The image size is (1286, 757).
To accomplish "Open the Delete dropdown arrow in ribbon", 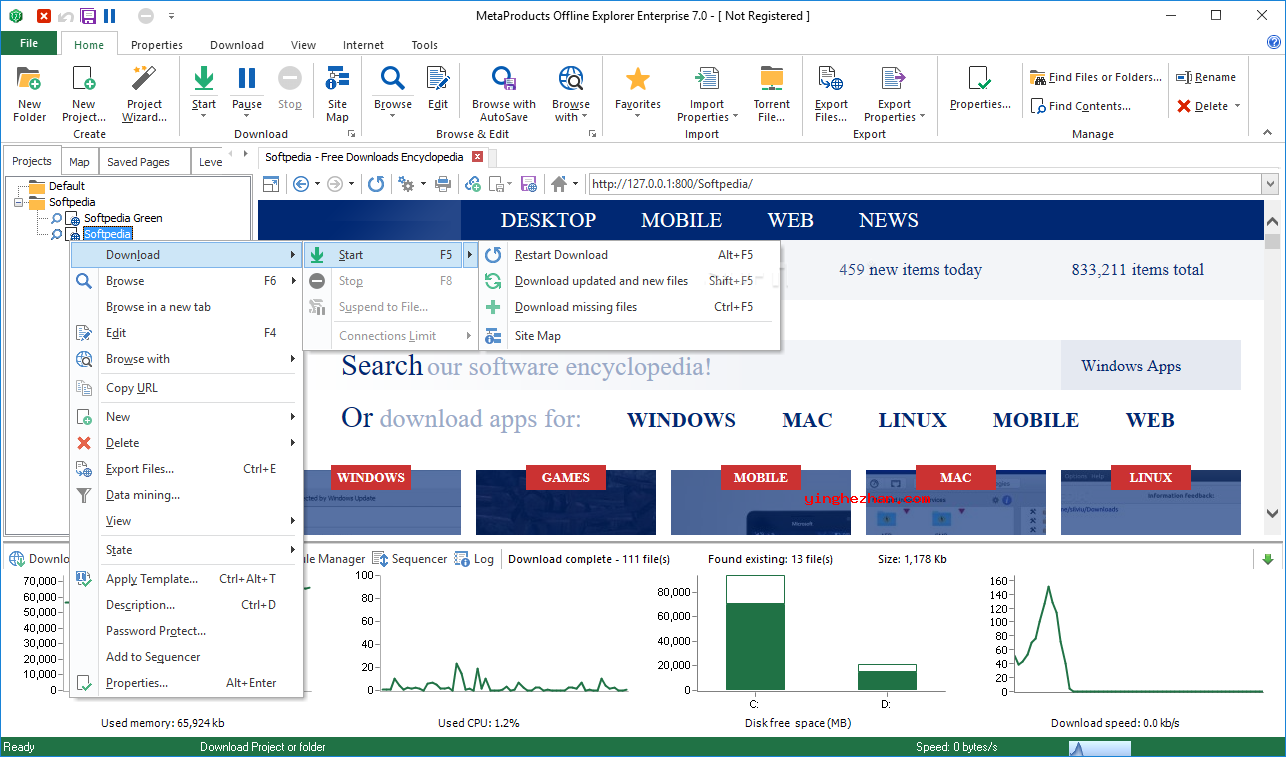I will tap(1237, 106).
